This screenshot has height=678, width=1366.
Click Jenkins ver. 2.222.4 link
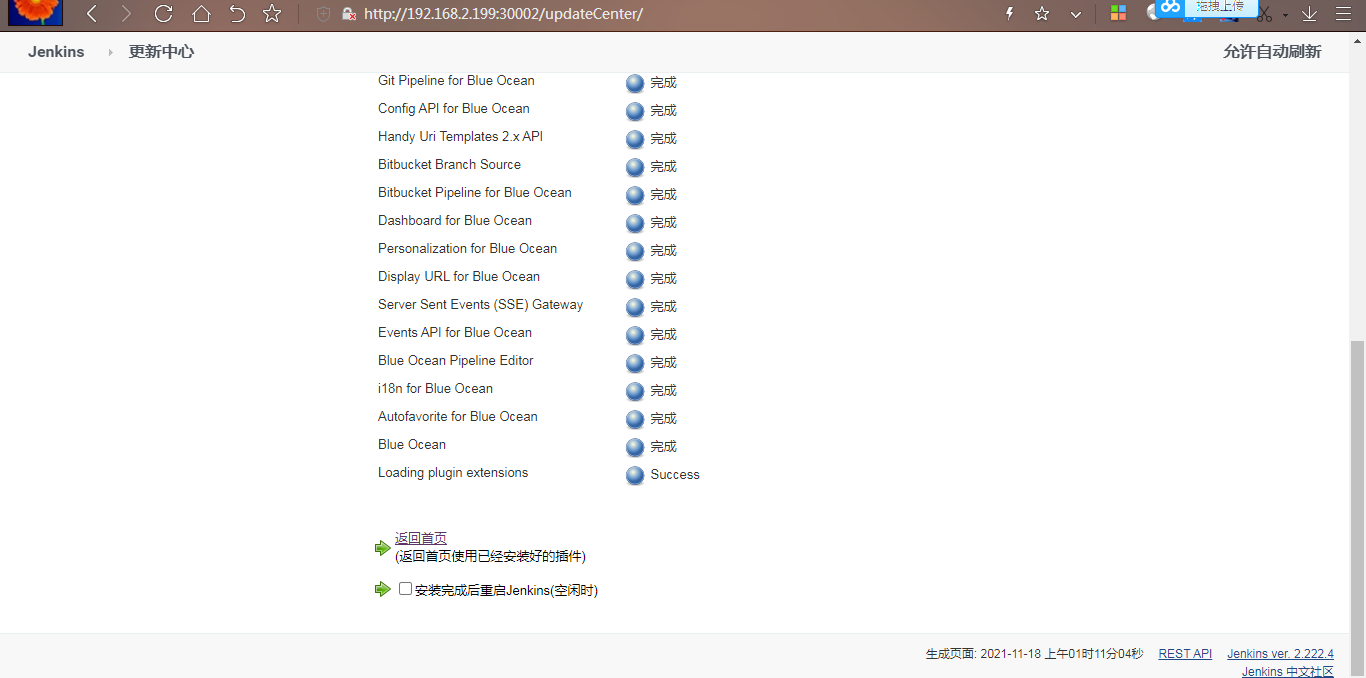pos(1280,654)
